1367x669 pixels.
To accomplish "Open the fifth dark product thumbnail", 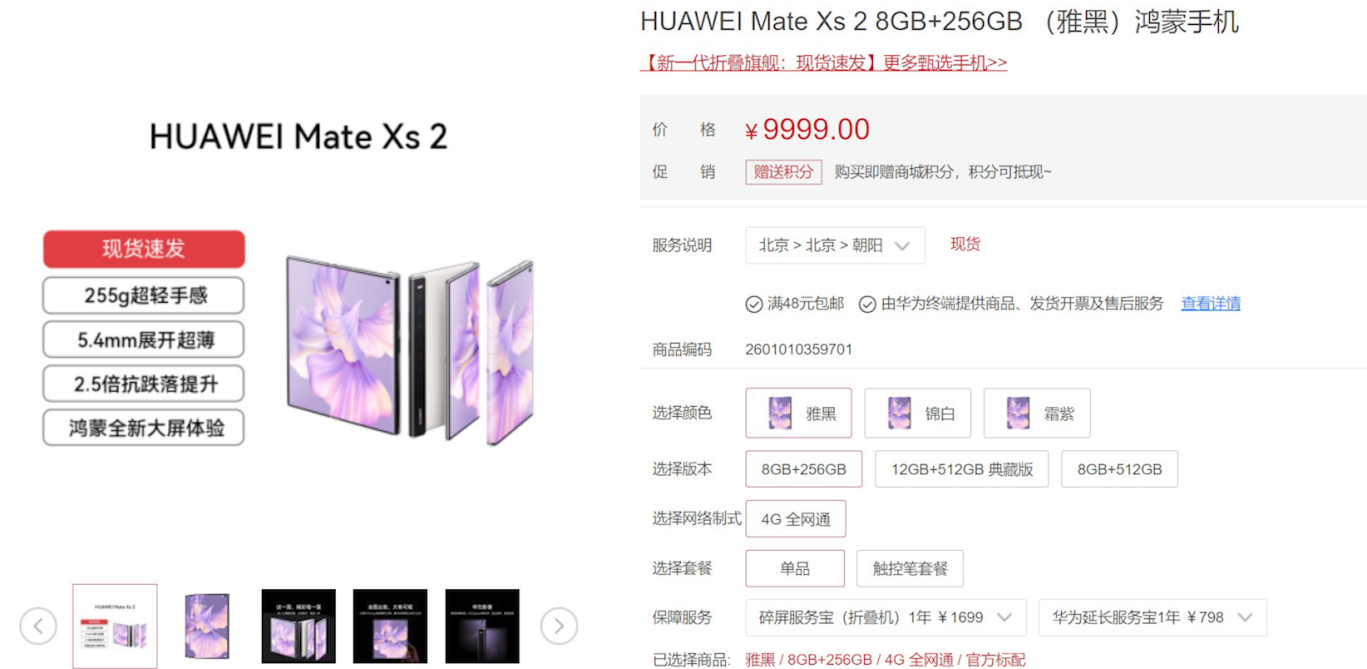I will coord(482,626).
